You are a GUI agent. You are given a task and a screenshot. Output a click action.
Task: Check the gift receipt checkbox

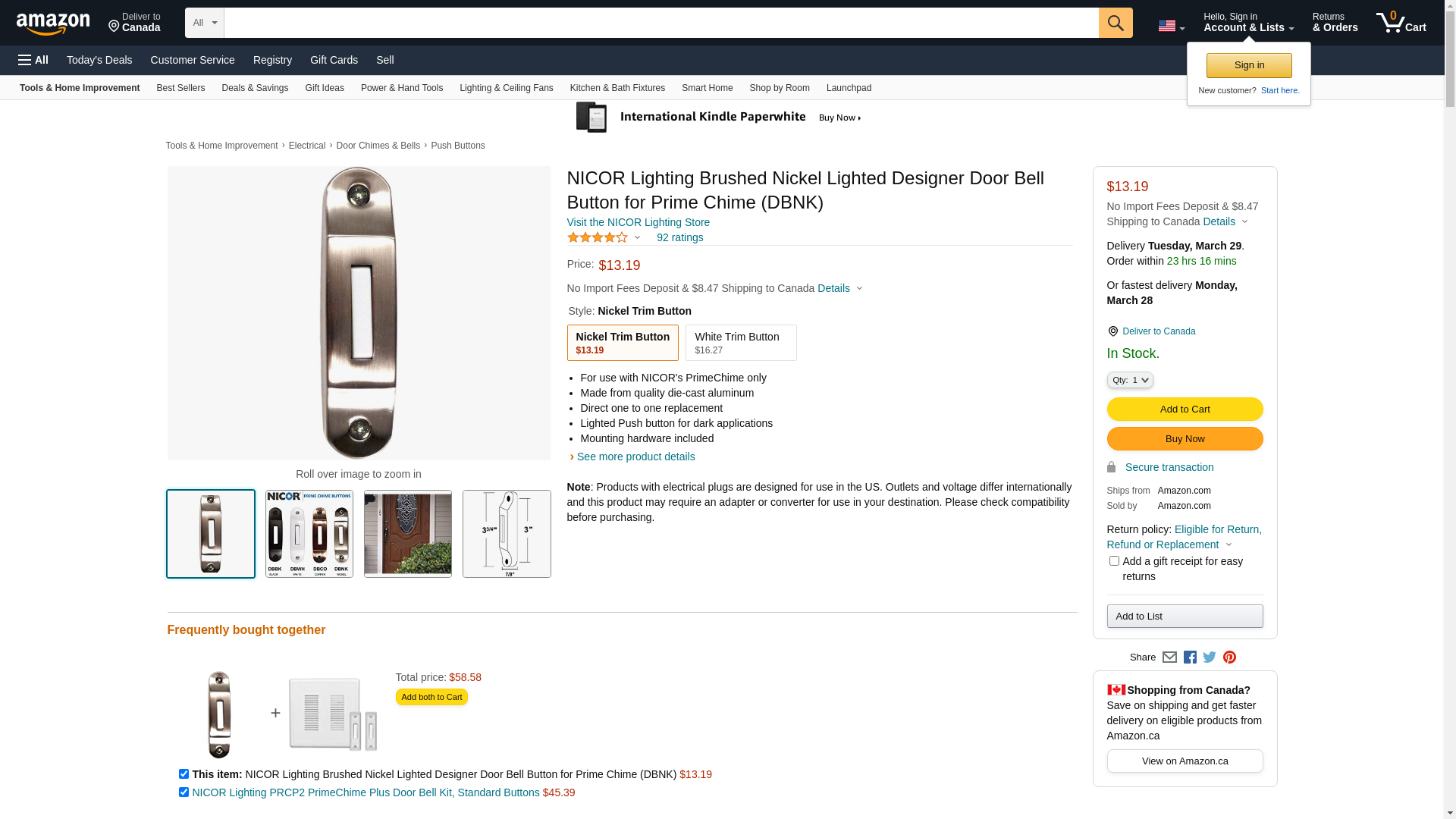pyautogui.click(x=1114, y=561)
